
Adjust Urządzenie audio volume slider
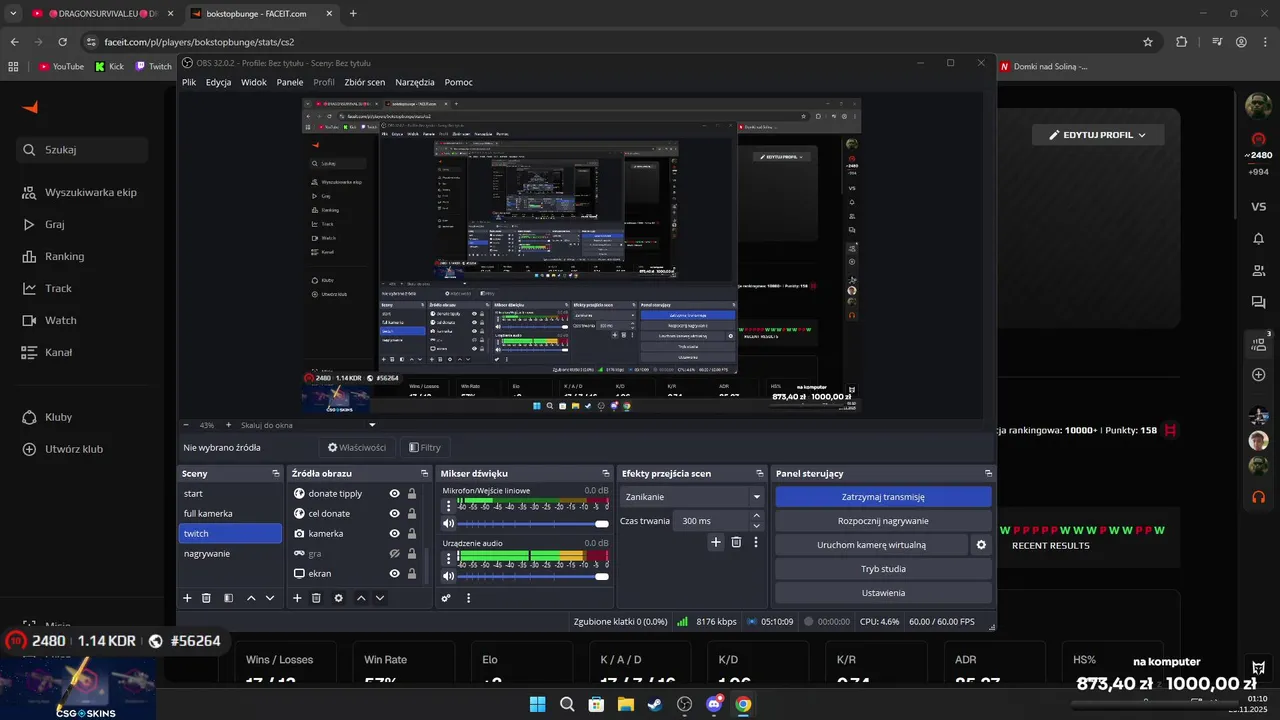click(x=534, y=576)
